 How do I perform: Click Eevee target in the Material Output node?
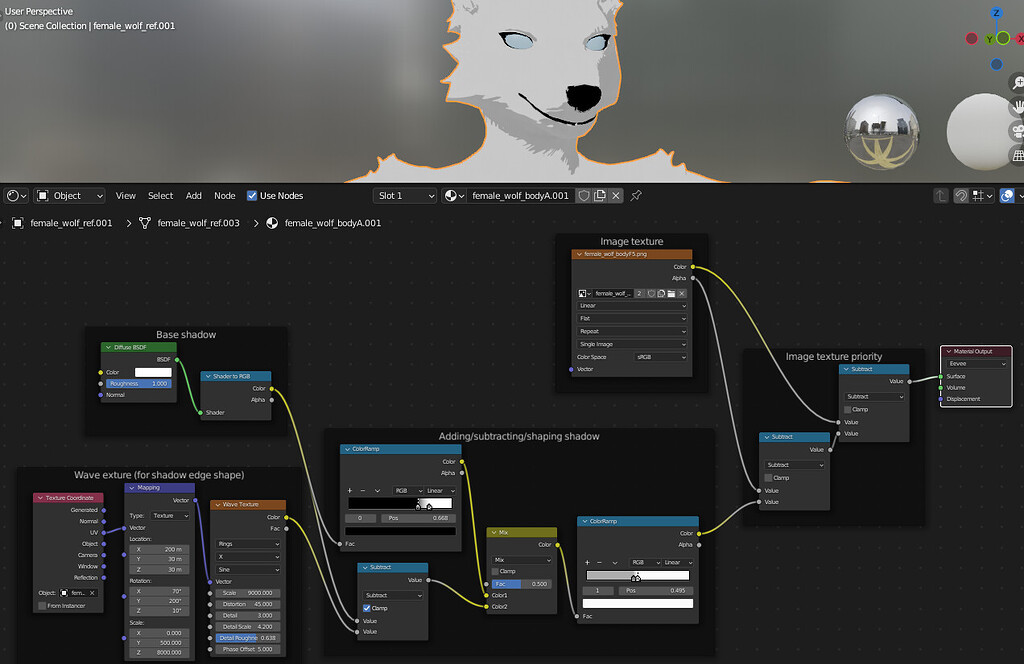(x=978, y=362)
